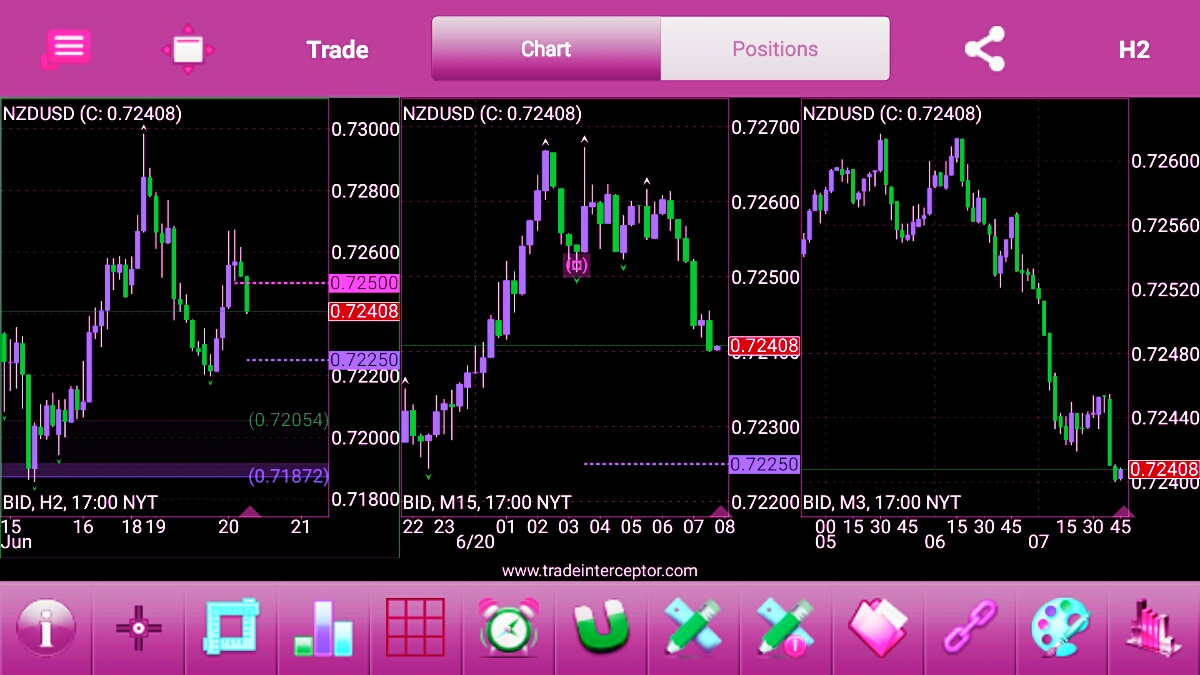Open the info button in bottom toolbar
The height and width of the screenshot is (675, 1200).
tap(45, 629)
